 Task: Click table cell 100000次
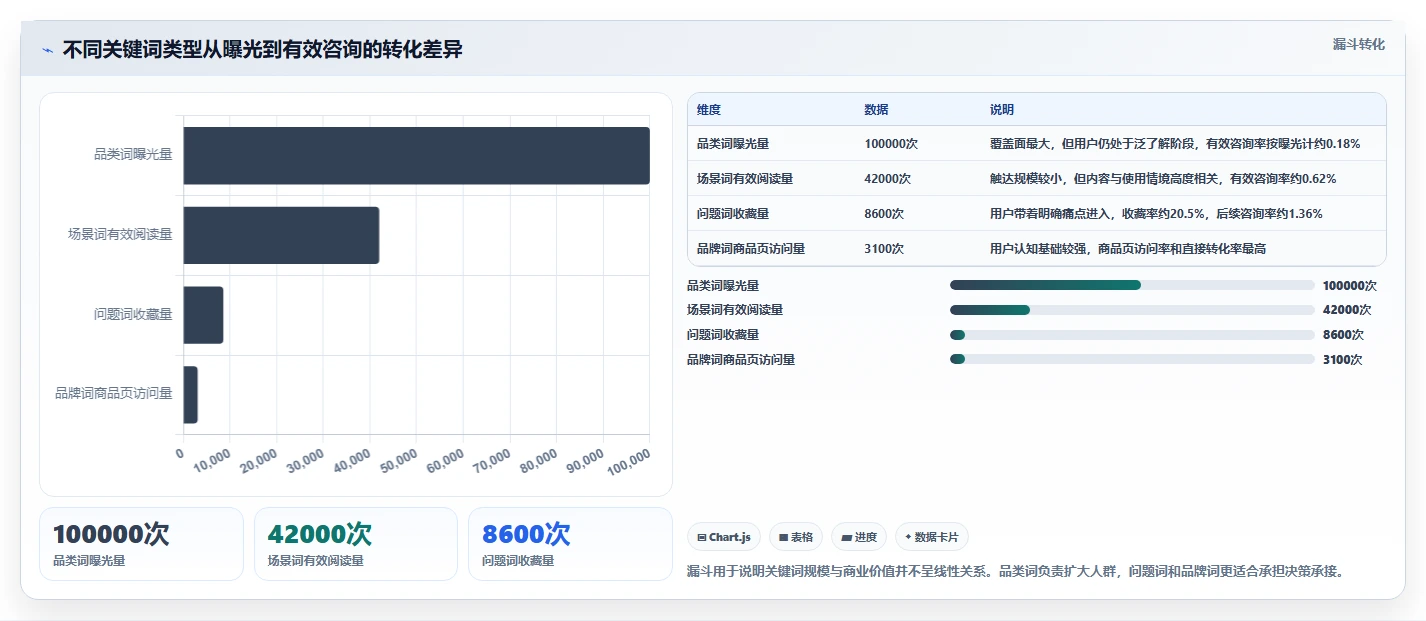[x=891, y=143]
